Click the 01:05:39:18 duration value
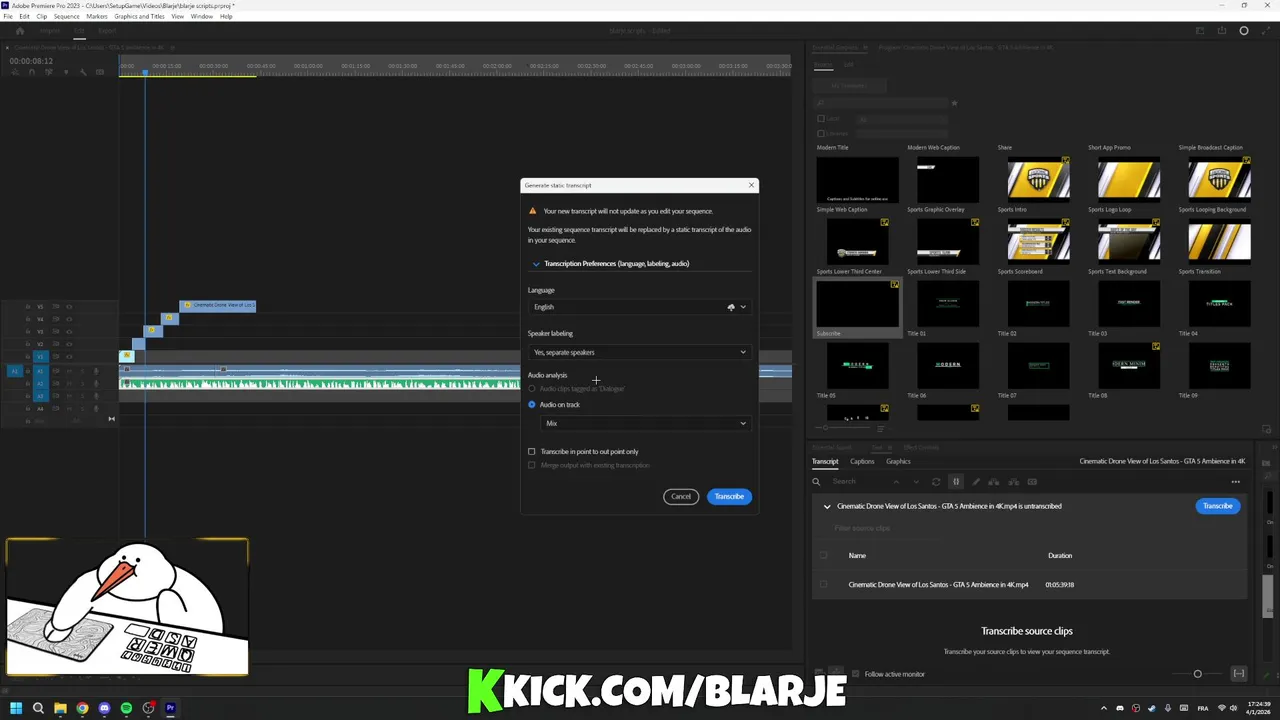 point(1060,585)
